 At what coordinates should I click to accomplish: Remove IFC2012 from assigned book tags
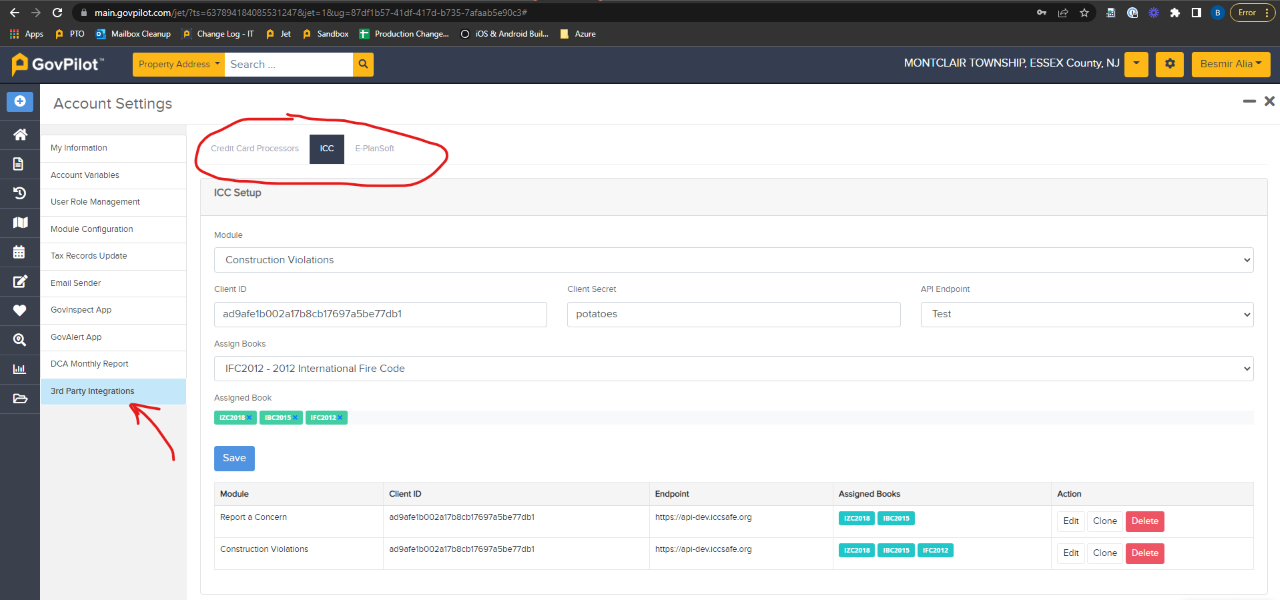[341, 418]
